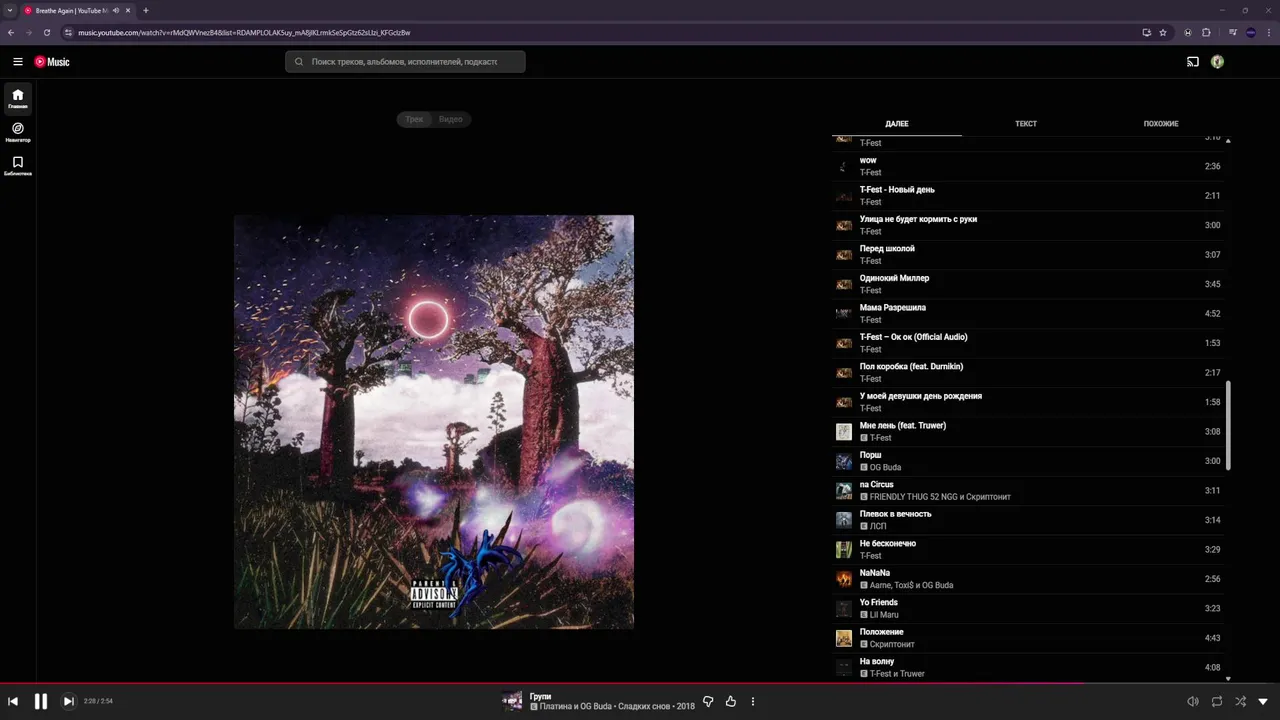Screen dimensions: 1280x720
Task: Open the Главная sidebar item
Action: 18,99
